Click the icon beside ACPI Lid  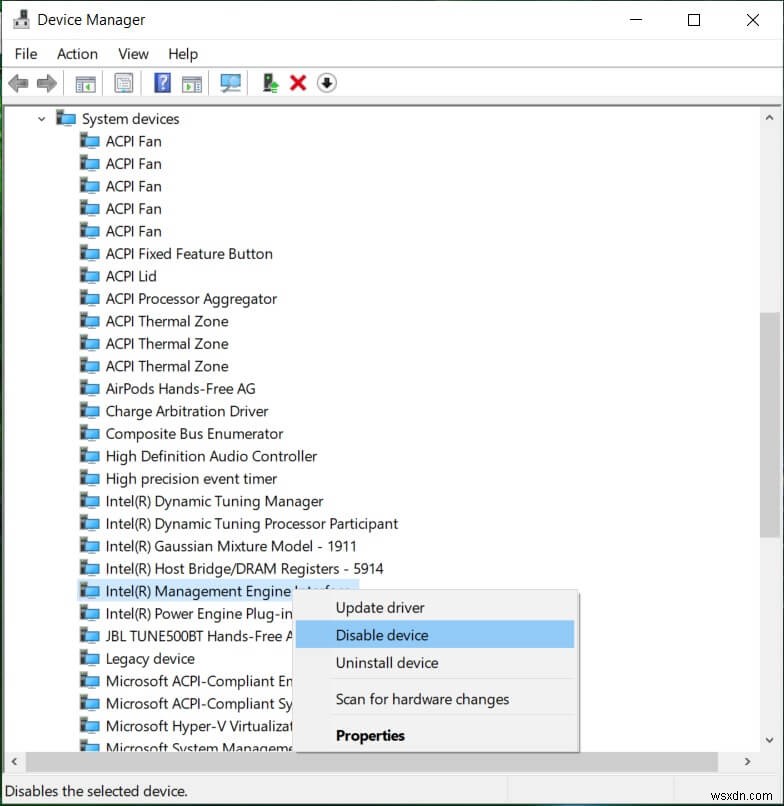pos(90,276)
